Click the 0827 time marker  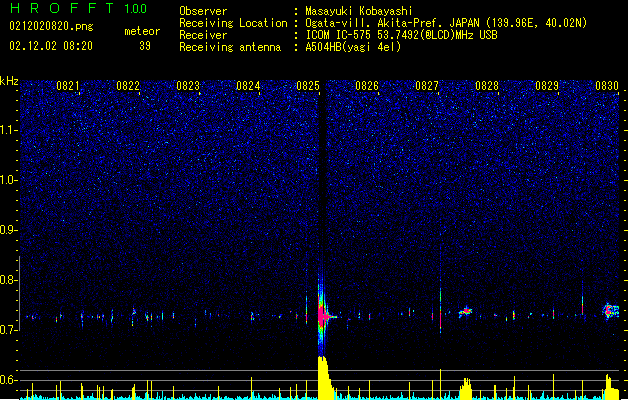[427, 86]
